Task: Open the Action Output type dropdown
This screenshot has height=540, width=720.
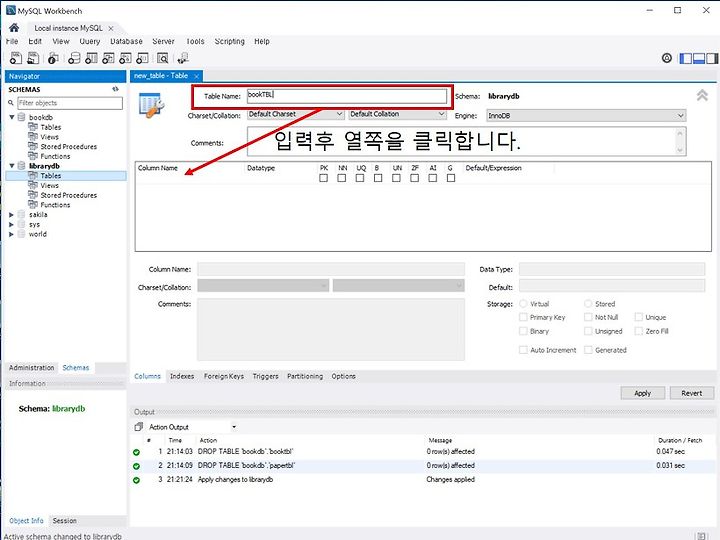Action: click(x=234, y=427)
